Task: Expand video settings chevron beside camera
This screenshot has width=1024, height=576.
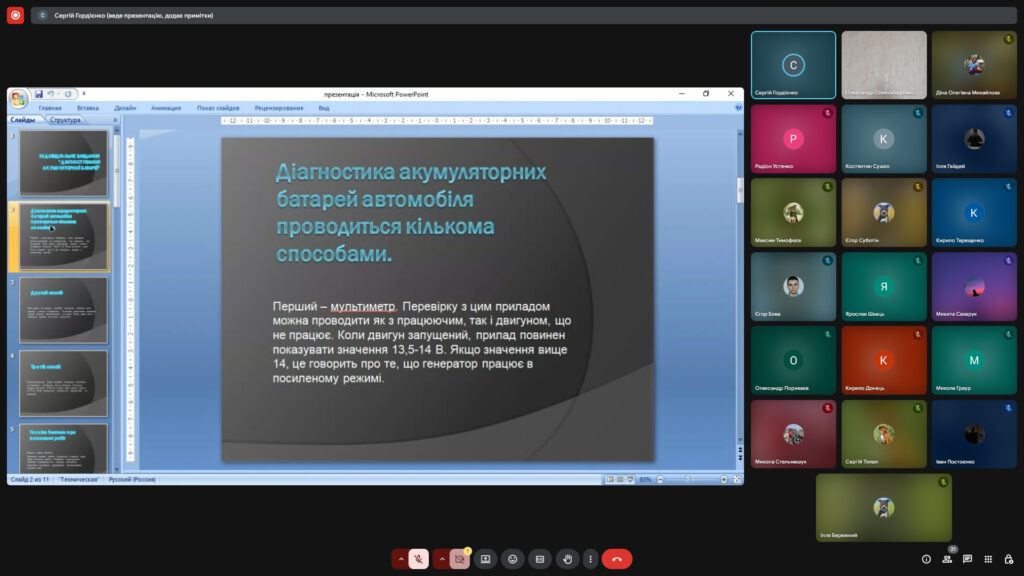Action: click(x=441, y=559)
